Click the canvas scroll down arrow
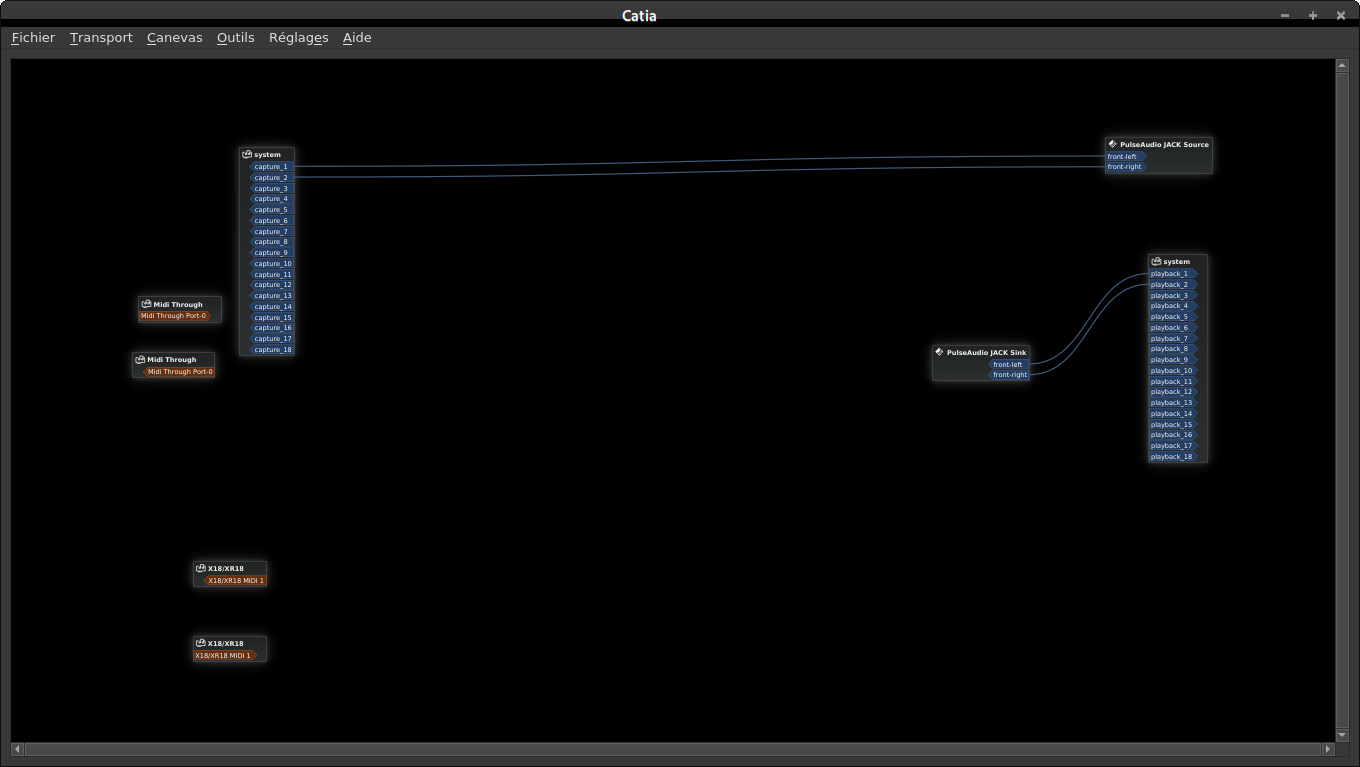The width and height of the screenshot is (1360, 767). point(1342,735)
